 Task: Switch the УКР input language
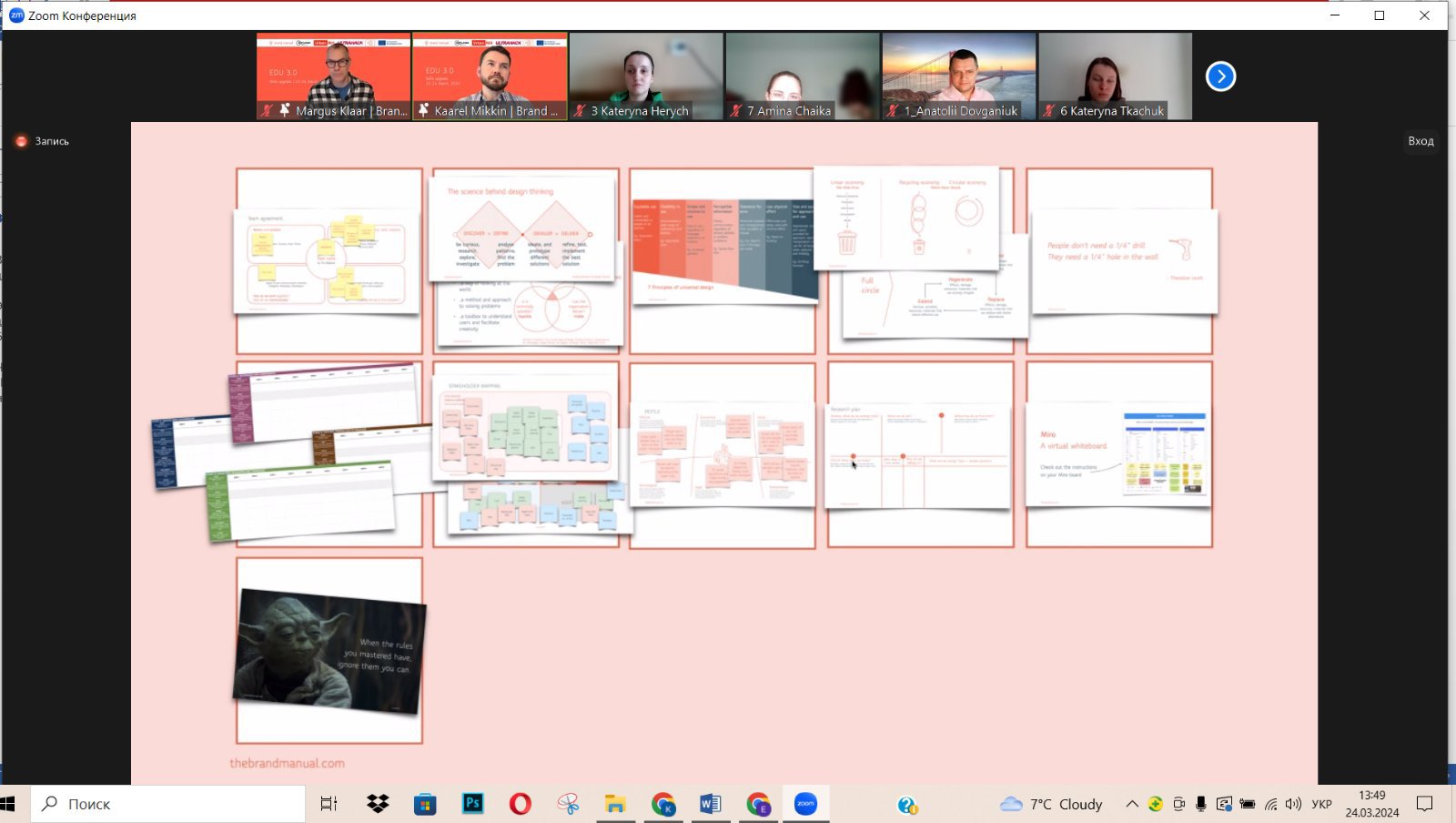click(1321, 804)
